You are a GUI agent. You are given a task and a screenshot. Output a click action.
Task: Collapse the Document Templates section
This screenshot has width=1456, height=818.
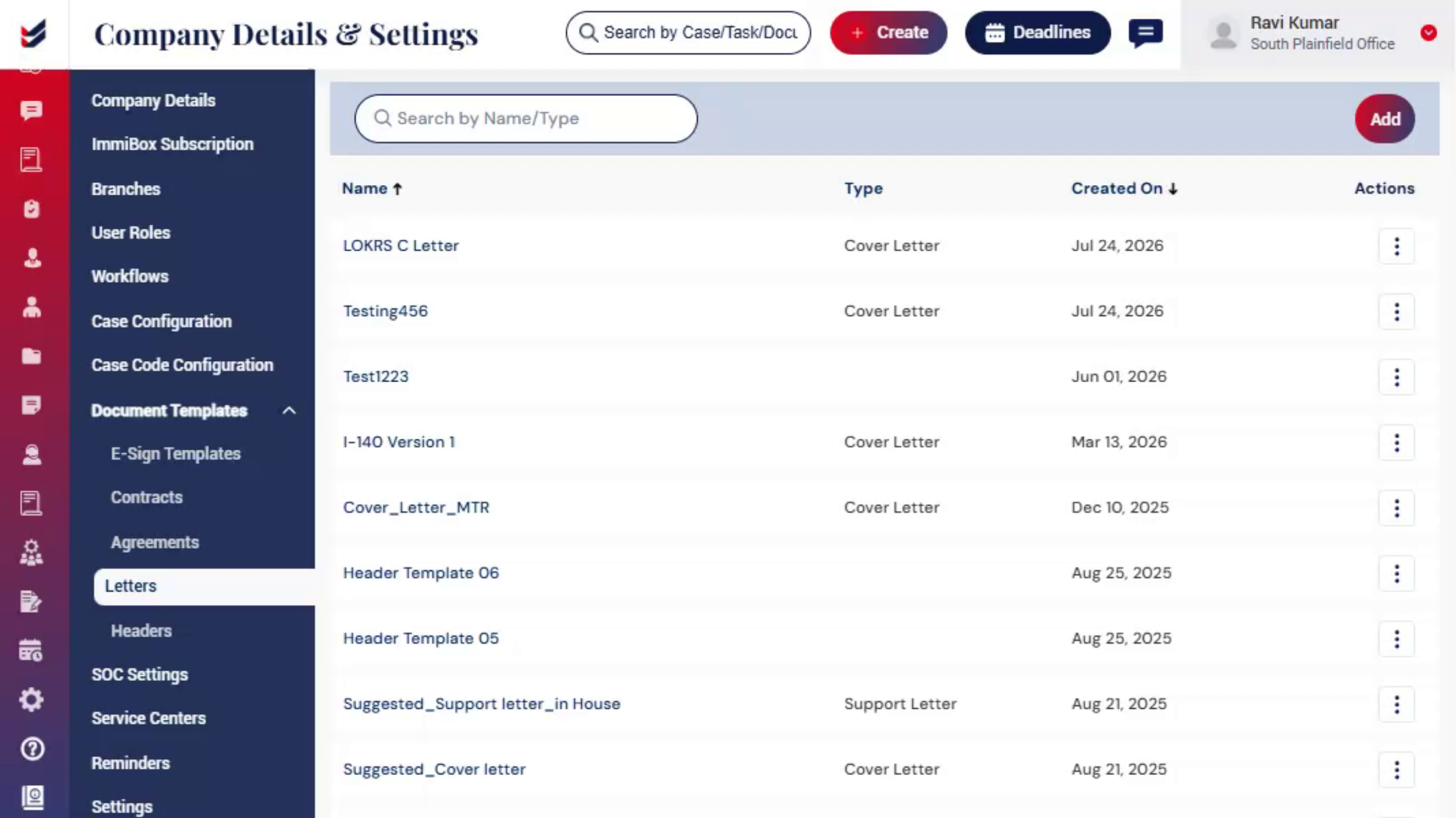tap(289, 411)
